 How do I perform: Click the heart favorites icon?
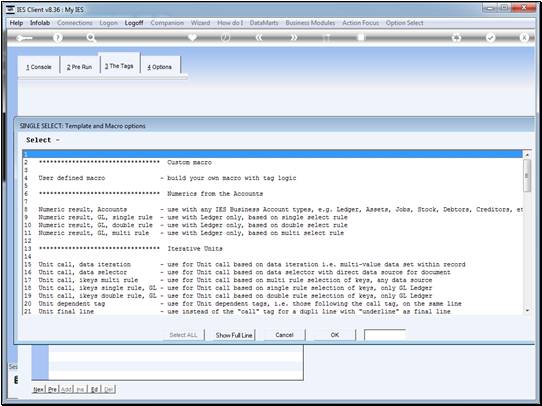193,37
